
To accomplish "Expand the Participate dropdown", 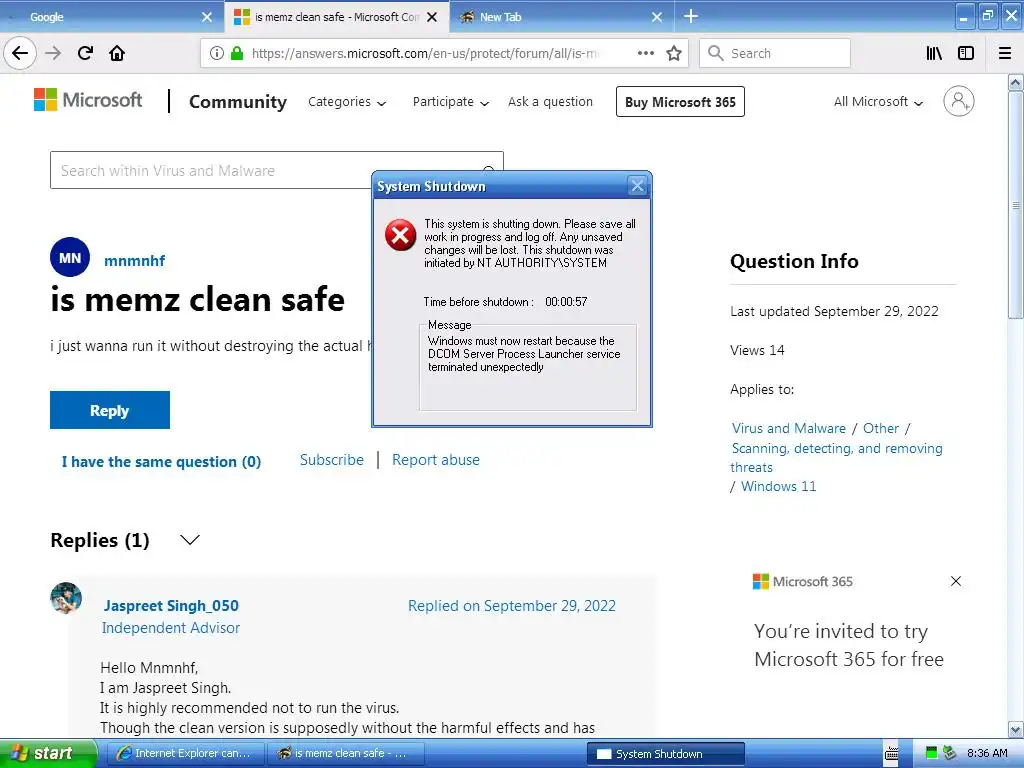I will pyautogui.click(x=451, y=102).
